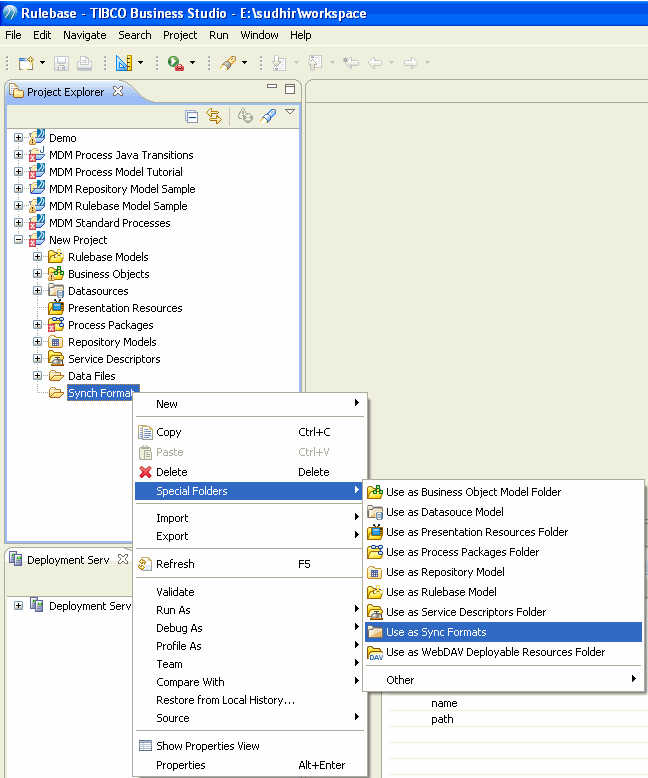Choose Use as Repository Model

pos(503,572)
